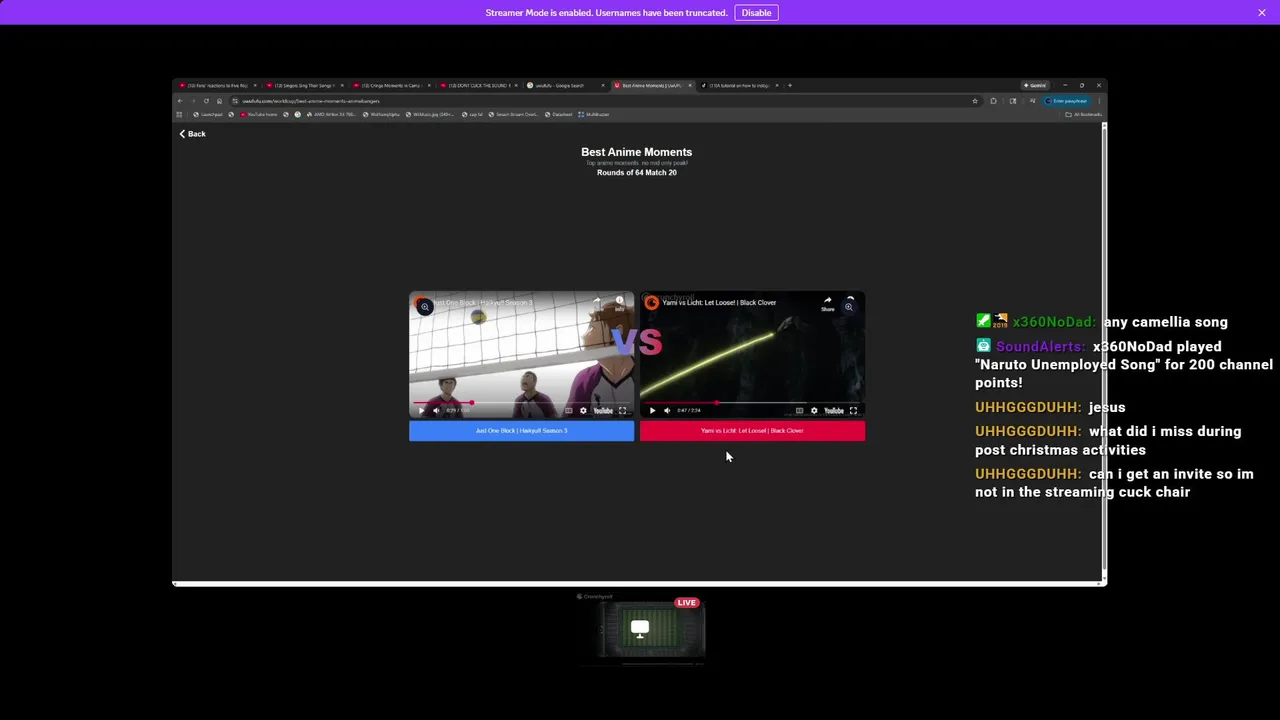Vote for Just One Block Haikyu blue button

pyautogui.click(x=521, y=431)
